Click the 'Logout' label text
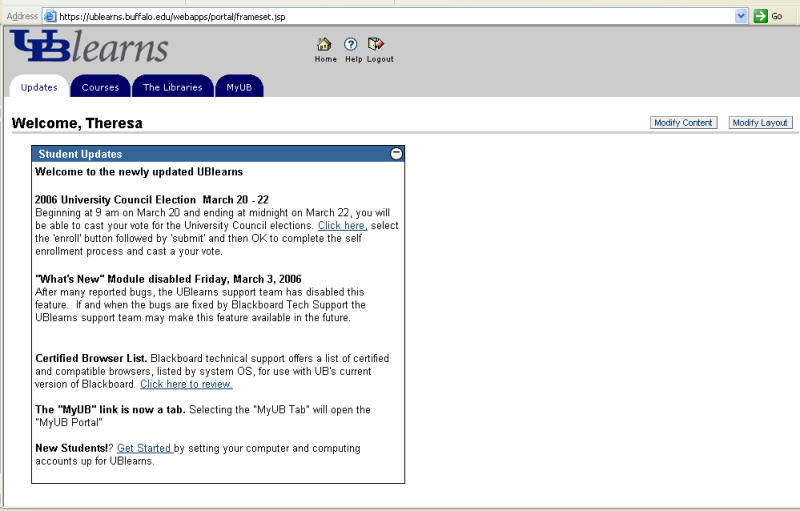 click(x=380, y=59)
